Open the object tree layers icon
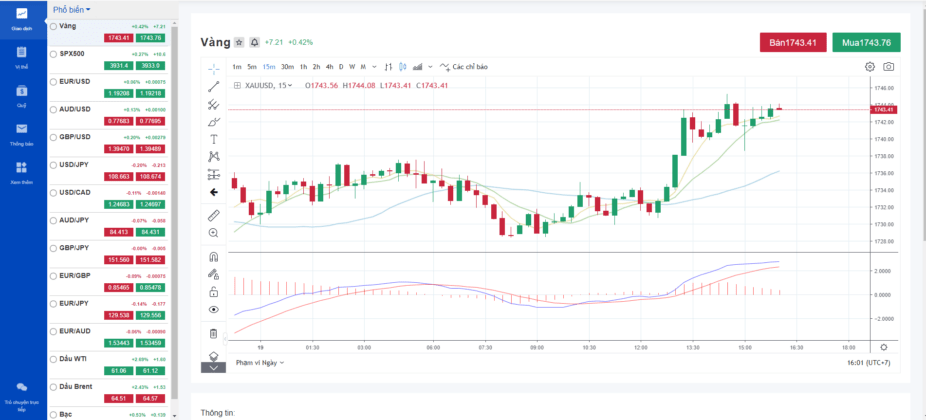The width and height of the screenshot is (926, 420). pyautogui.click(x=214, y=356)
